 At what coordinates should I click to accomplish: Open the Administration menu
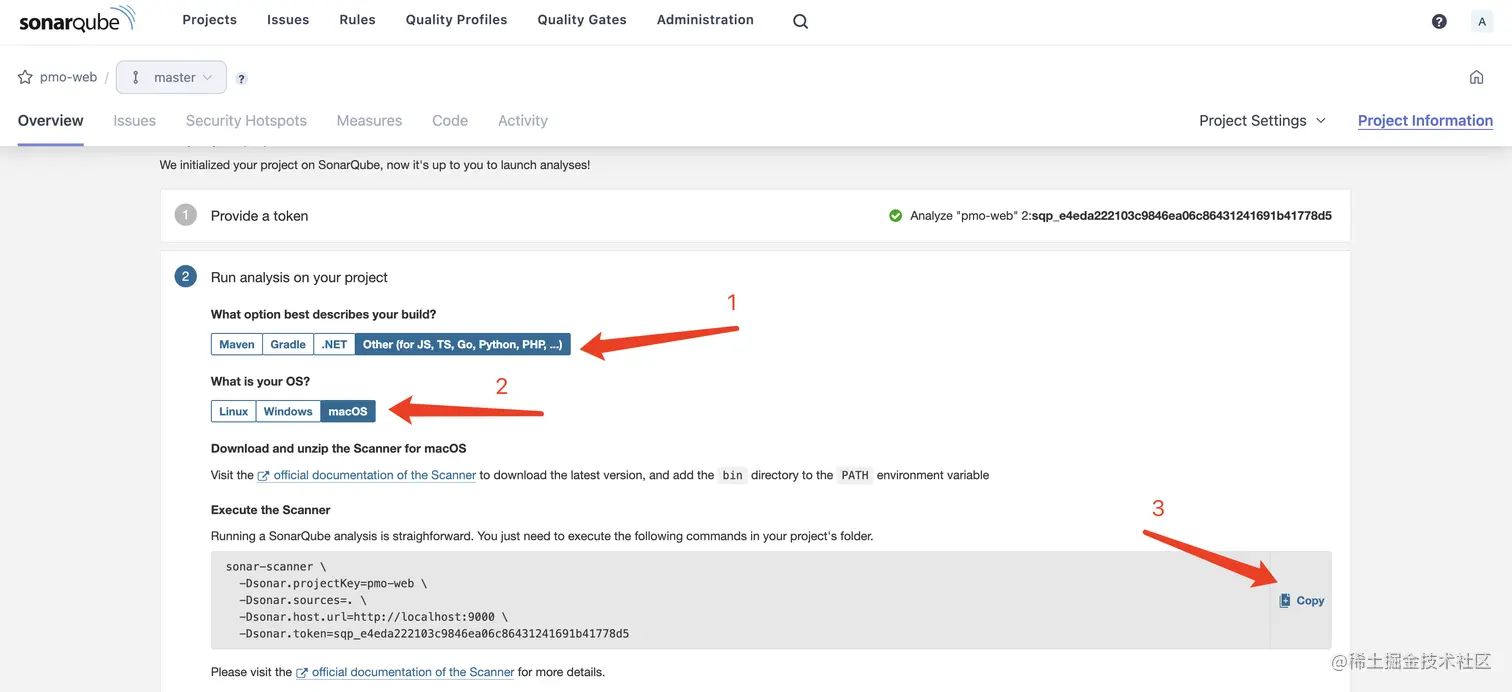point(705,20)
